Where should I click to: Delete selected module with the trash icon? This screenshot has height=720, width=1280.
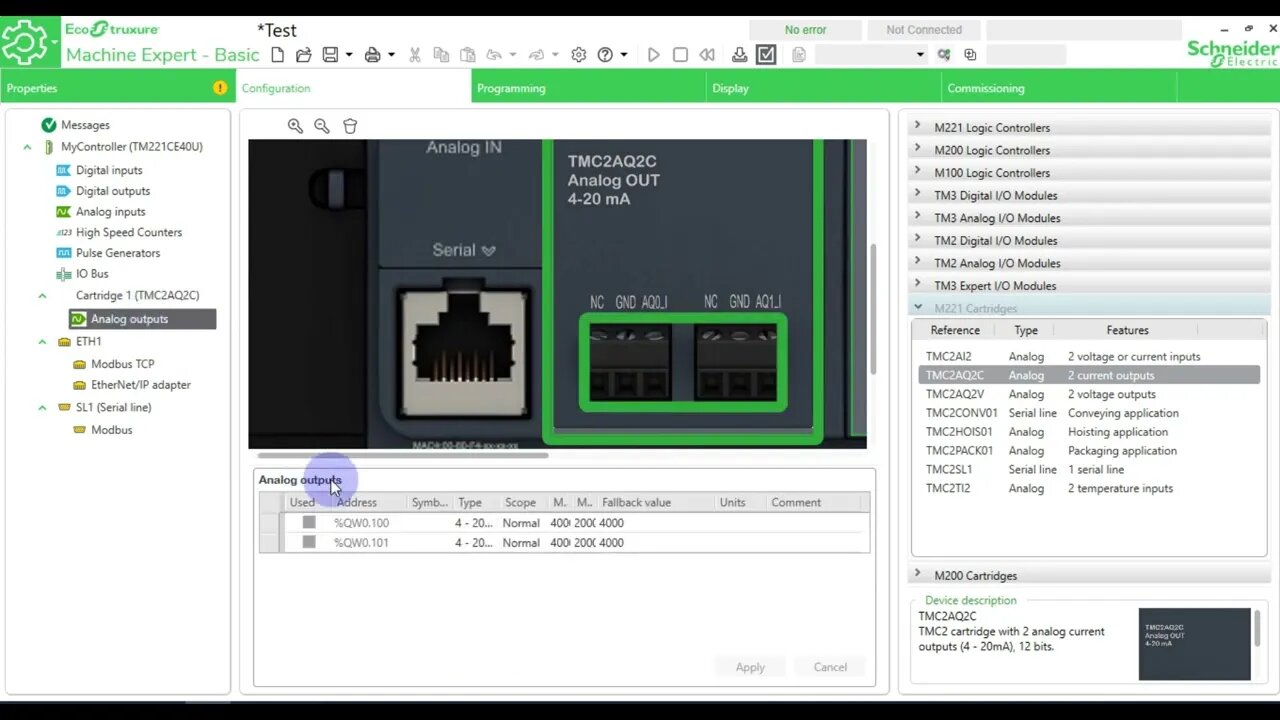coord(350,126)
